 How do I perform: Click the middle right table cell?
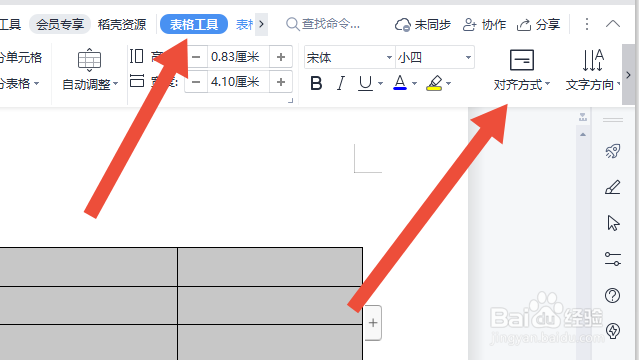point(270,305)
